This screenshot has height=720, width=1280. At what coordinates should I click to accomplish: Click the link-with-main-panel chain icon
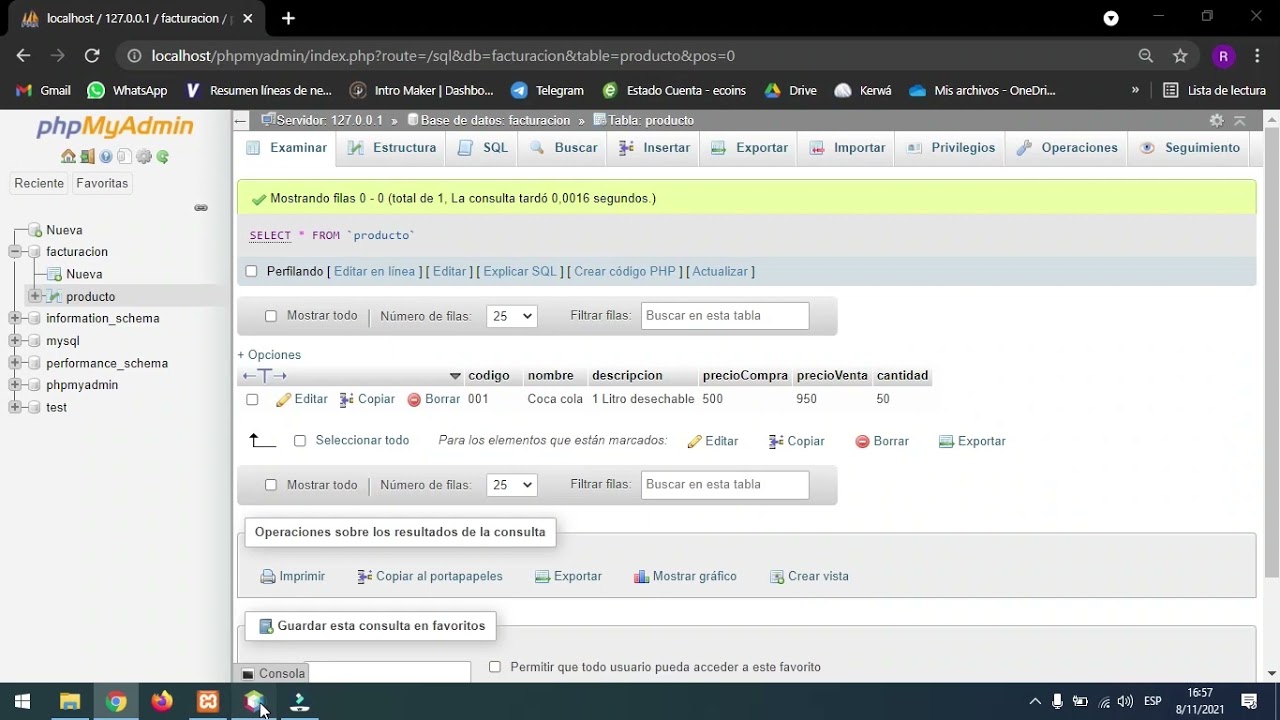click(201, 208)
